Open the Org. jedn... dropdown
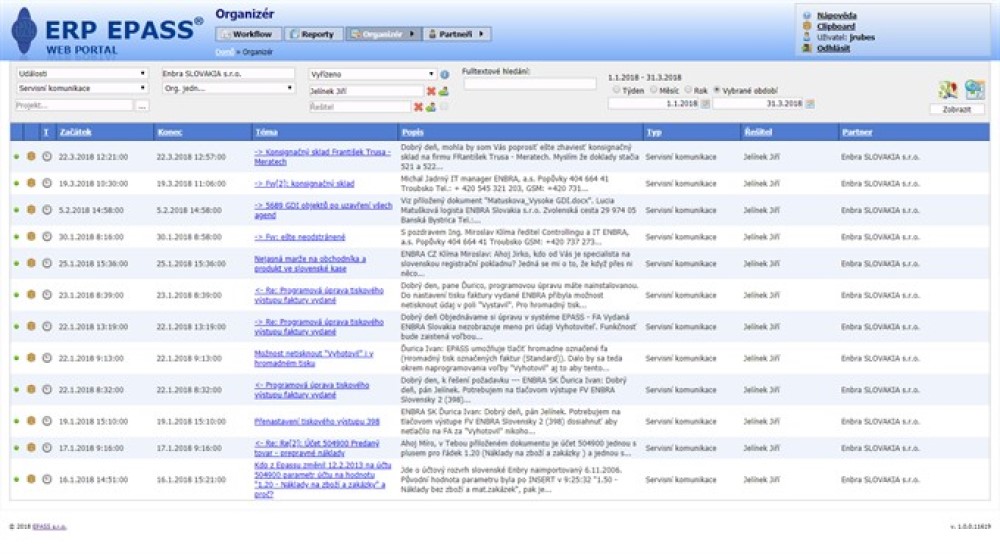Viewport: 1000px width, 554px height. pyautogui.click(x=228, y=89)
